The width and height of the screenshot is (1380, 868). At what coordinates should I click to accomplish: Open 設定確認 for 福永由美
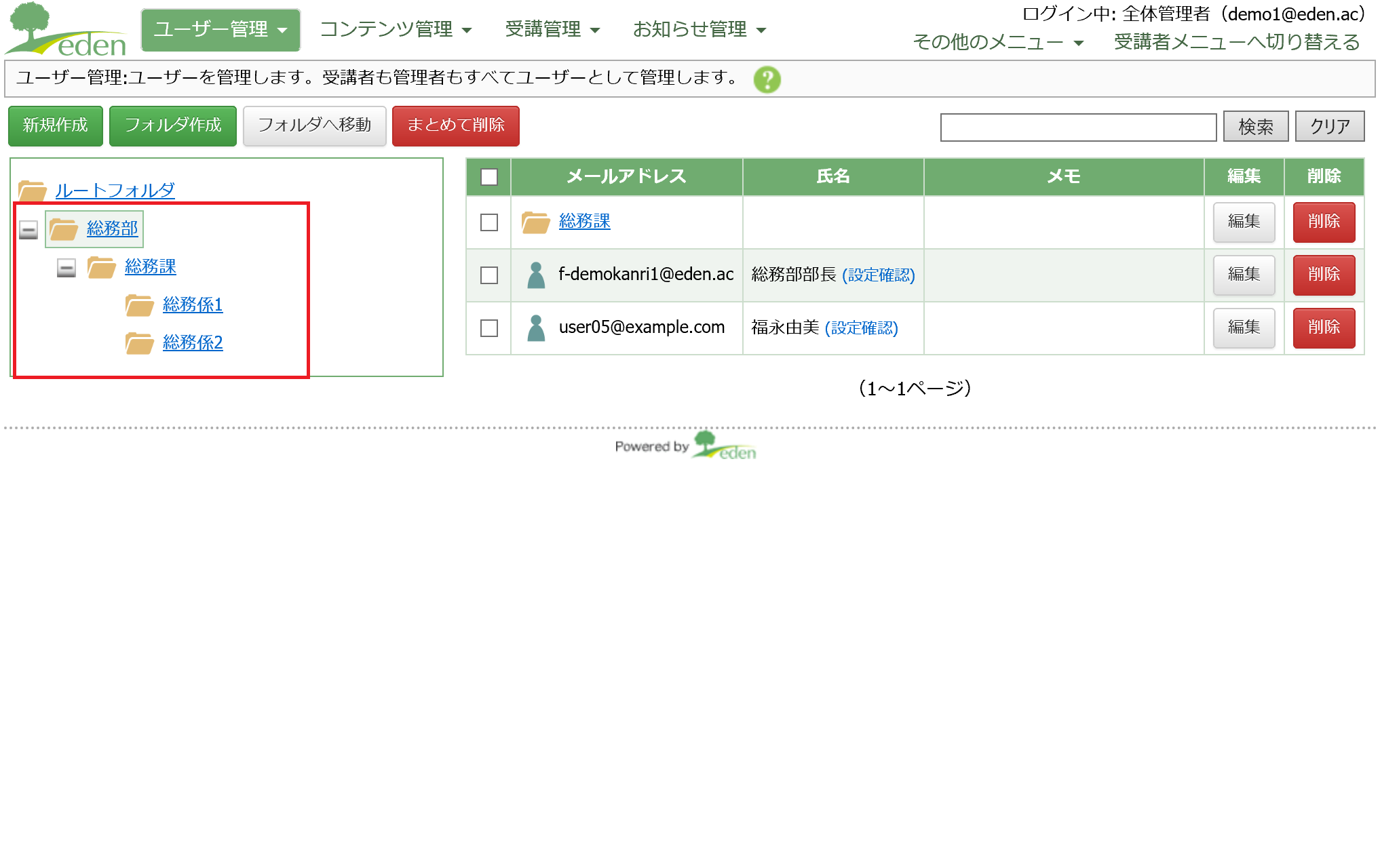tap(862, 328)
